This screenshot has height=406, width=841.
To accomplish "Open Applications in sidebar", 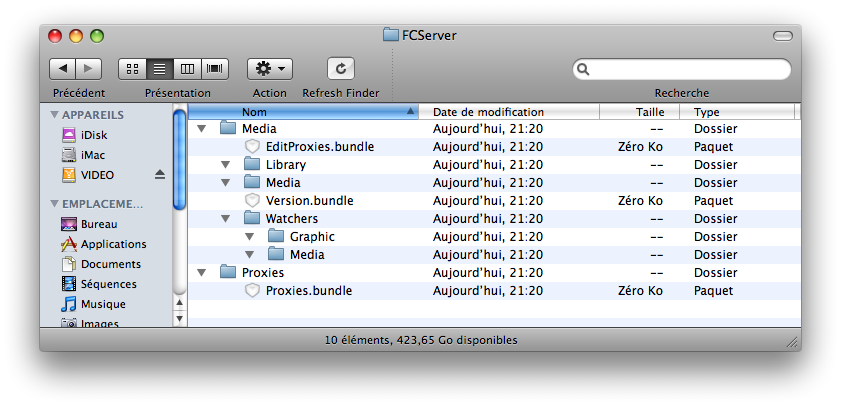I will point(104,244).
